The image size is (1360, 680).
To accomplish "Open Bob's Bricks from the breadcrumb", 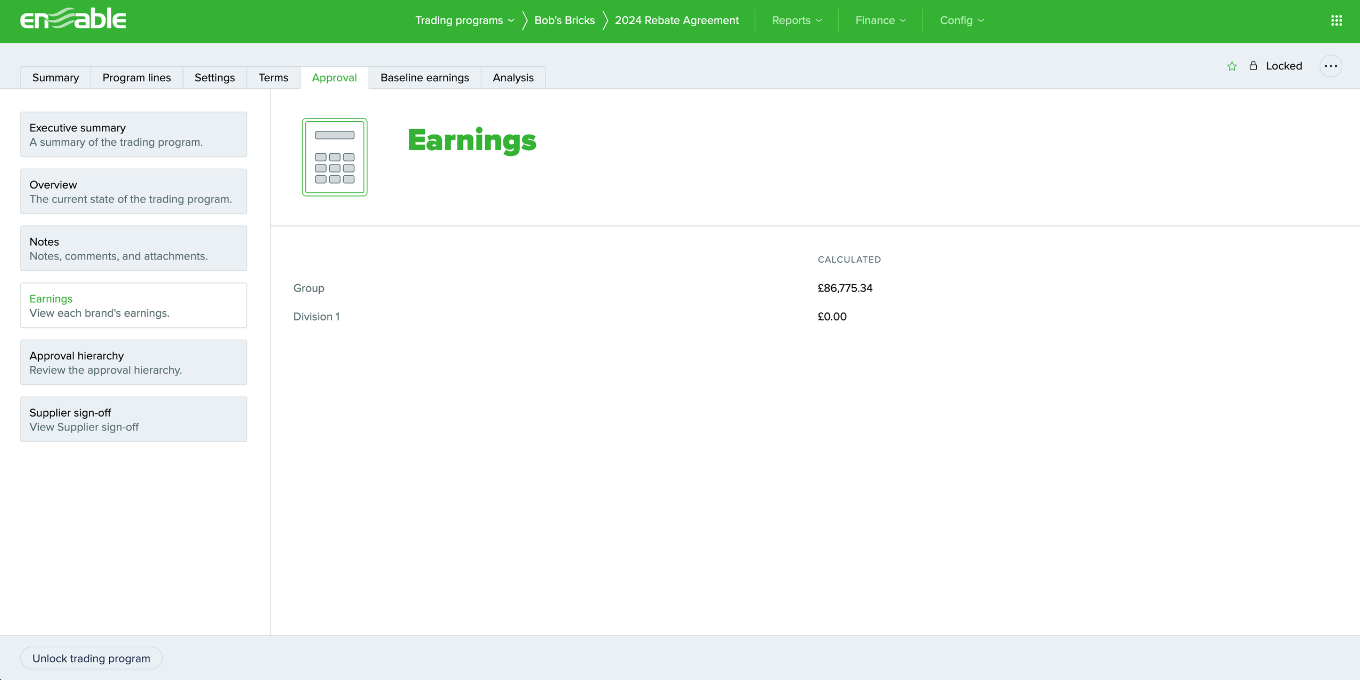I will [x=566, y=20].
